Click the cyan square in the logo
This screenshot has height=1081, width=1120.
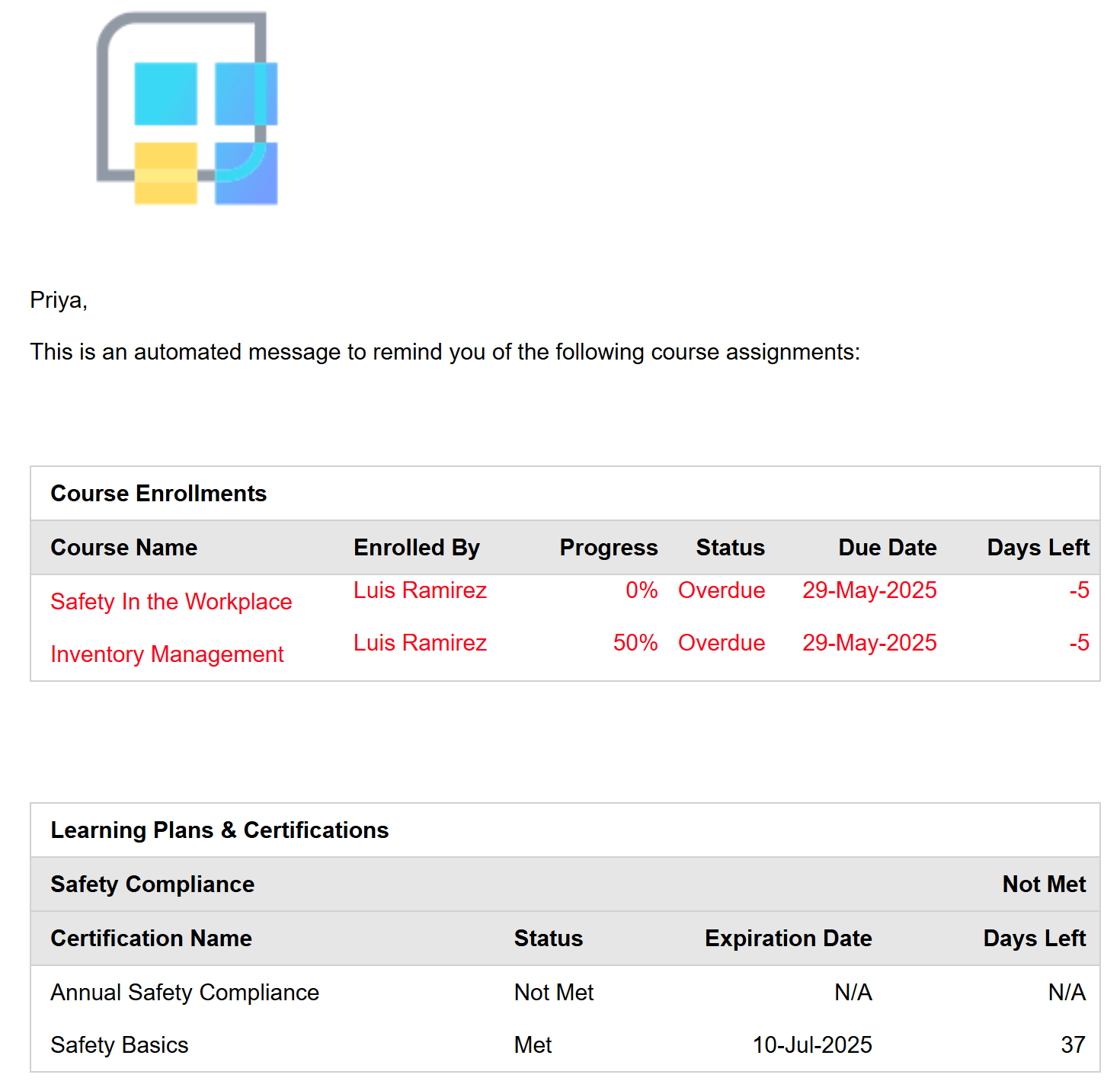coord(165,93)
